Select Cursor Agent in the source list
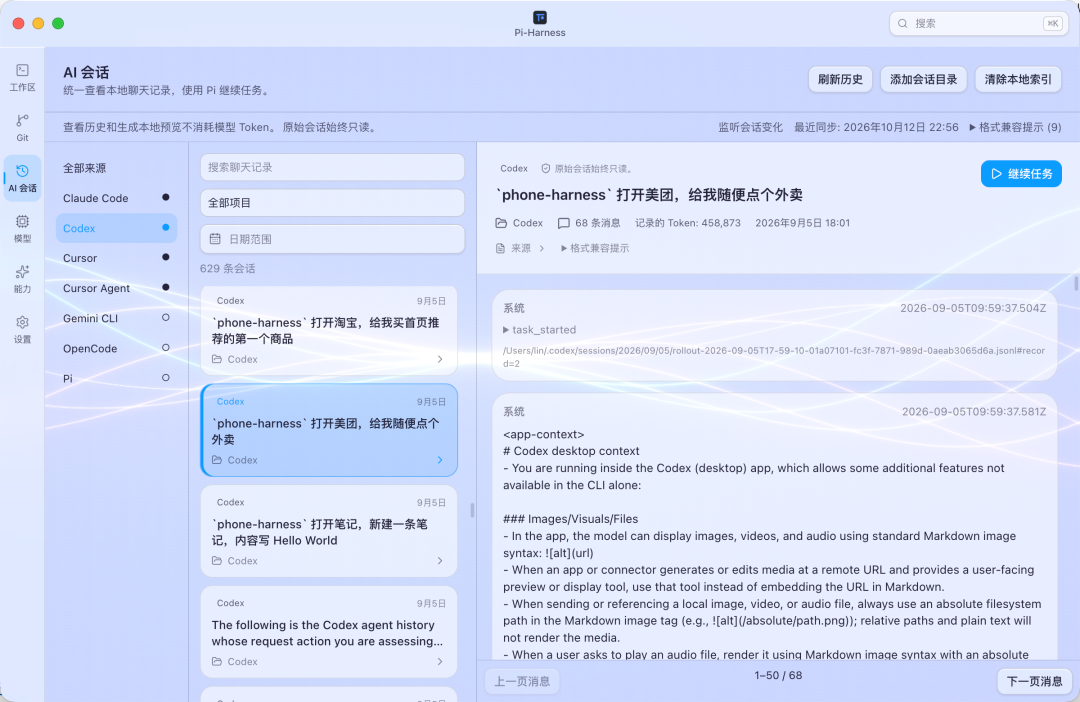 click(116, 288)
